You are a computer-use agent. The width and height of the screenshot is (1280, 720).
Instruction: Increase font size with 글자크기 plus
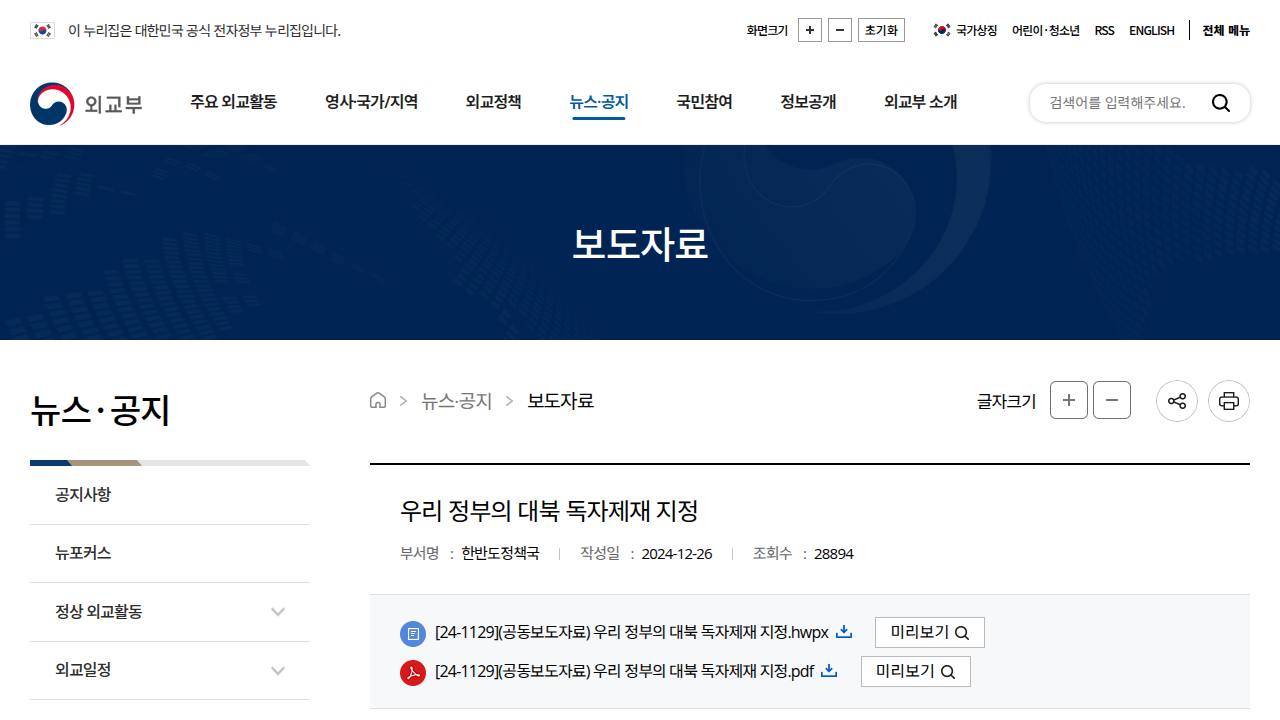pyautogui.click(x=1069, y=400)
